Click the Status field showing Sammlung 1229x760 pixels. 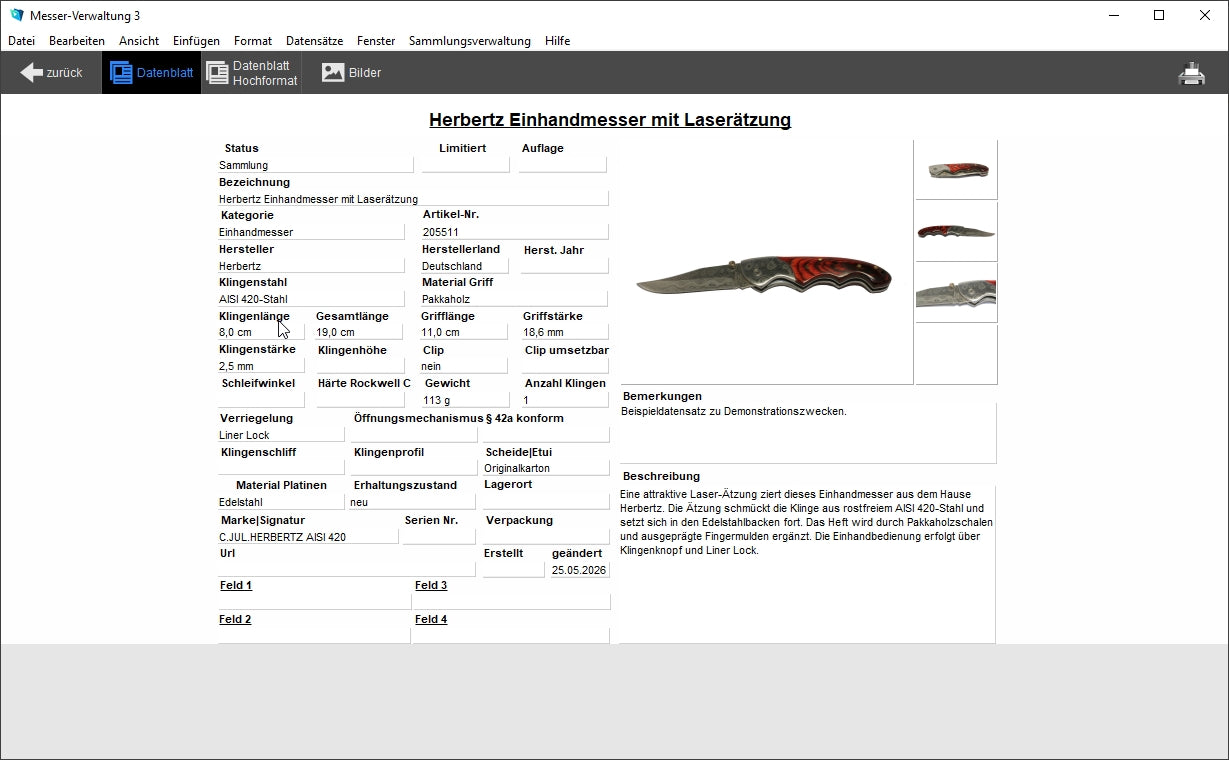(315, 165)
